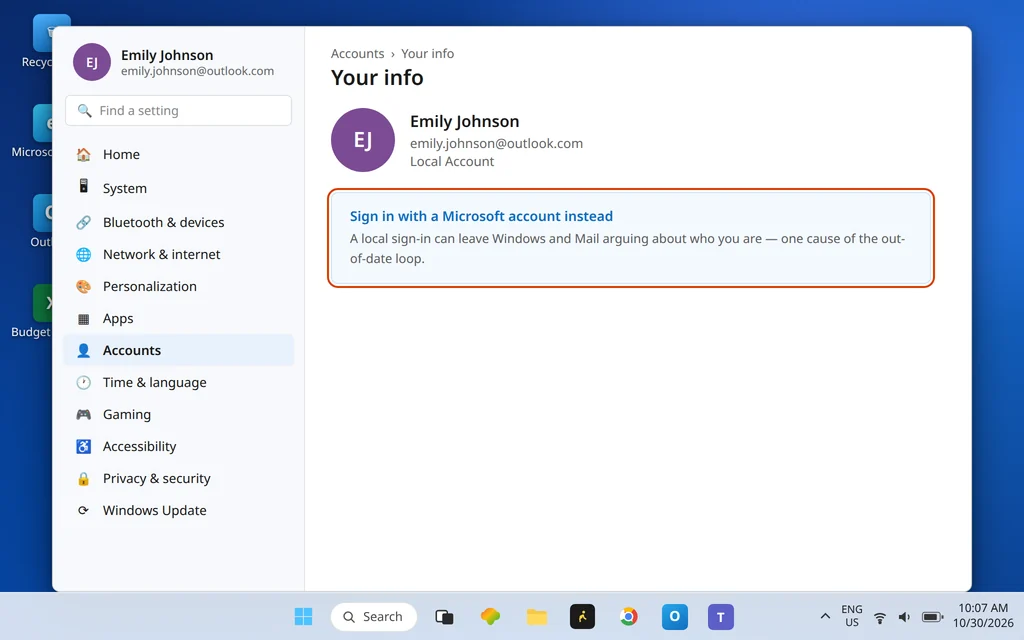Select Privacy & security in sidebar

point(178,479)
